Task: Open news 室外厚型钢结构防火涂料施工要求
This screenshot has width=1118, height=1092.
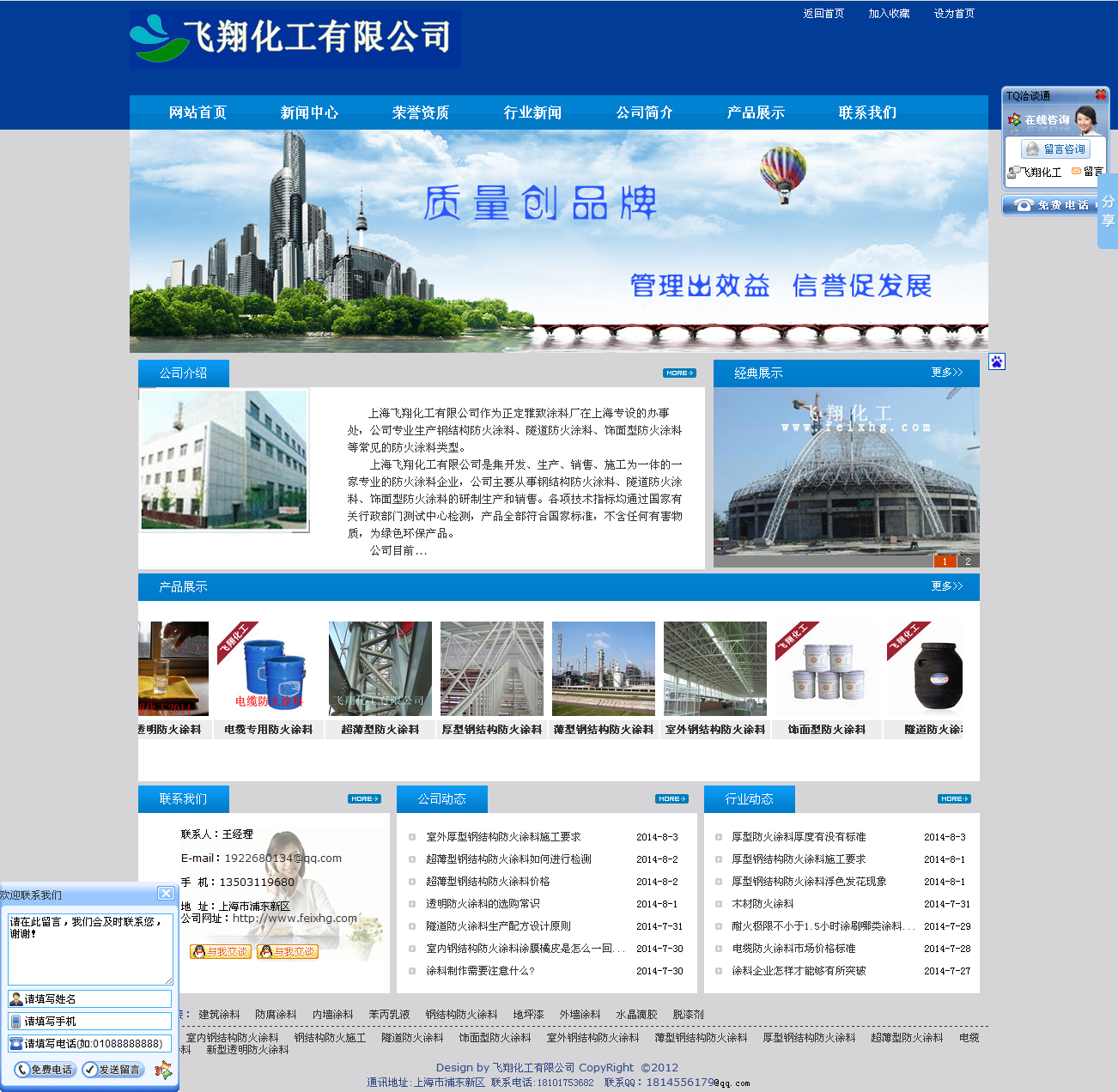Action: pos(503,836)
